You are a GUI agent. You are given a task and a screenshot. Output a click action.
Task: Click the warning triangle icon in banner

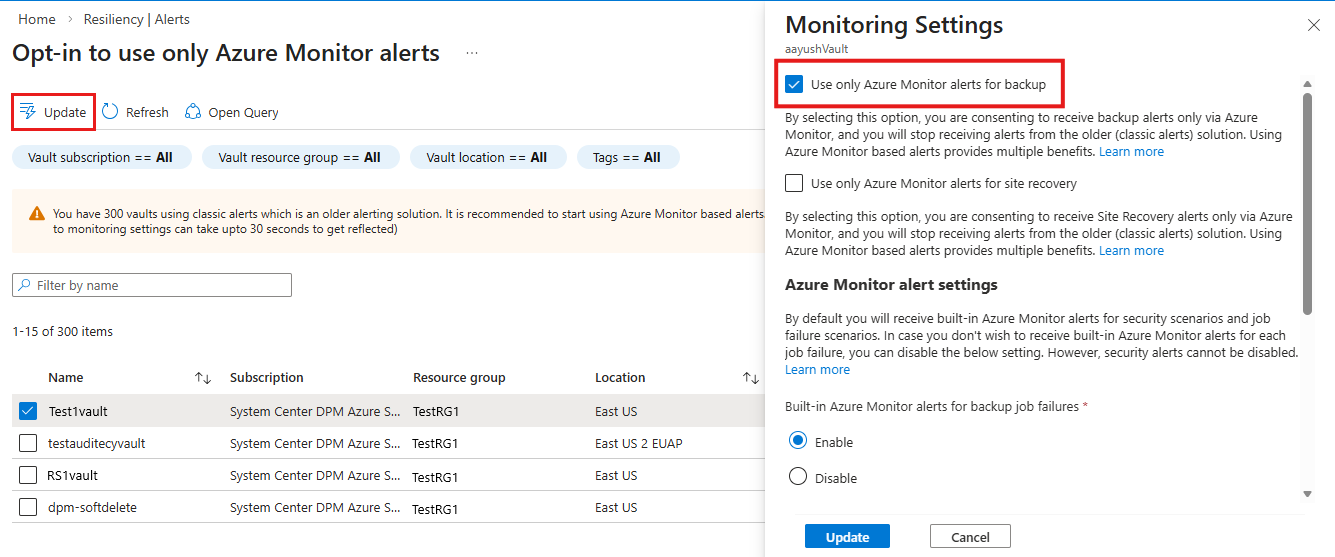[37, 213]
